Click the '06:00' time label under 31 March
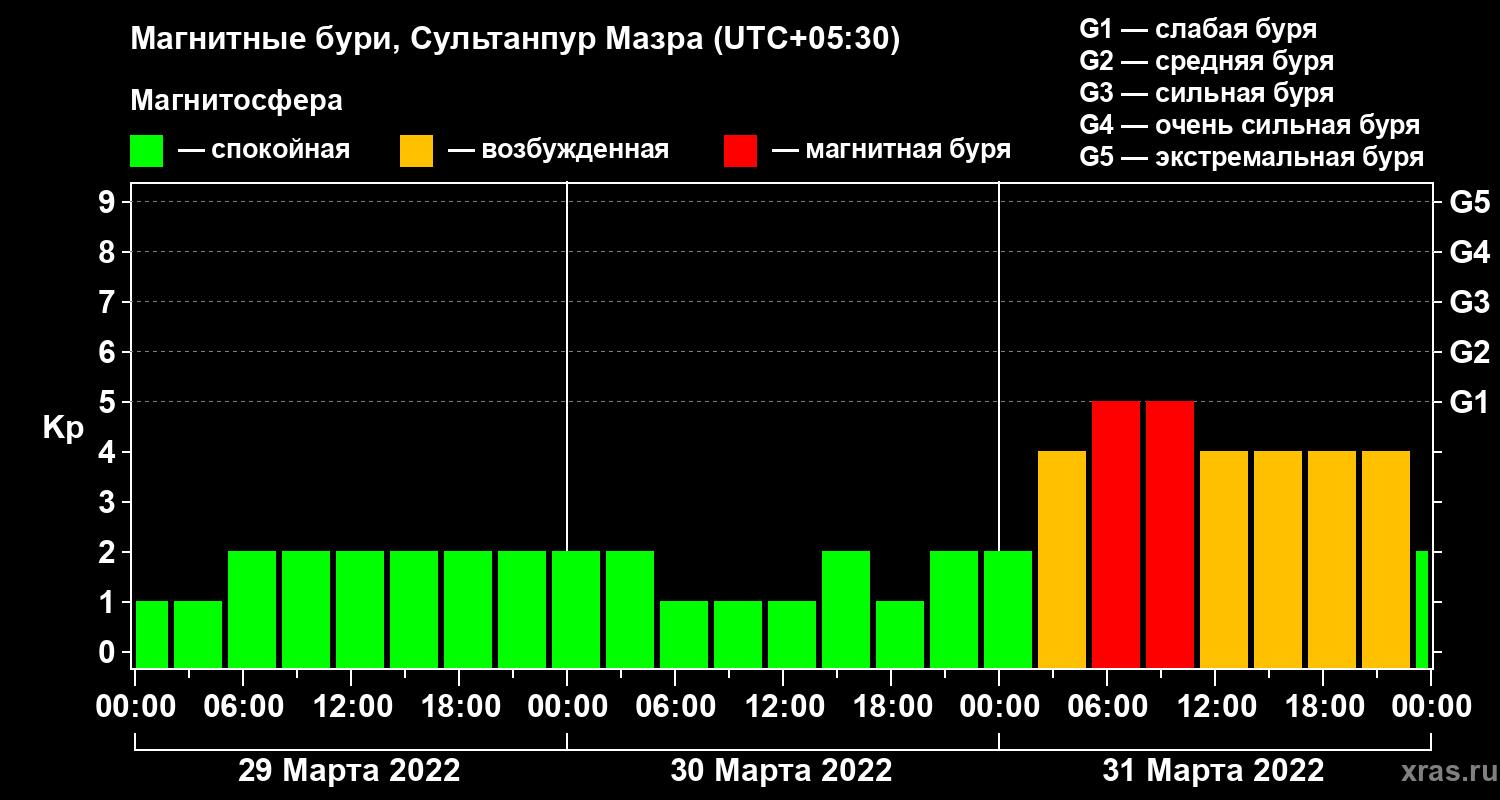Screen dimensions: 1500x800 coord(1107,706)
